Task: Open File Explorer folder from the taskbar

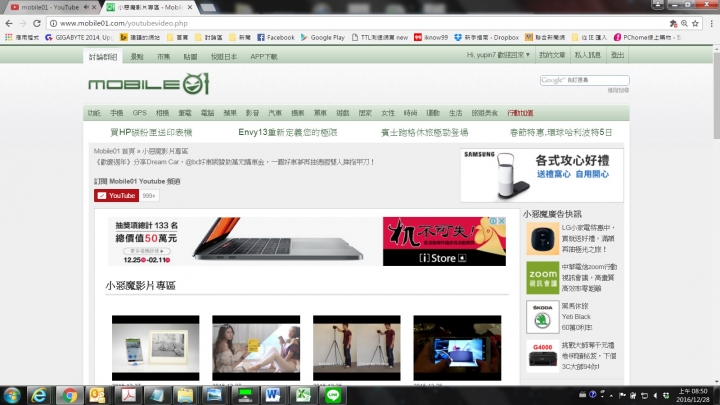Action: coord(186,395)
